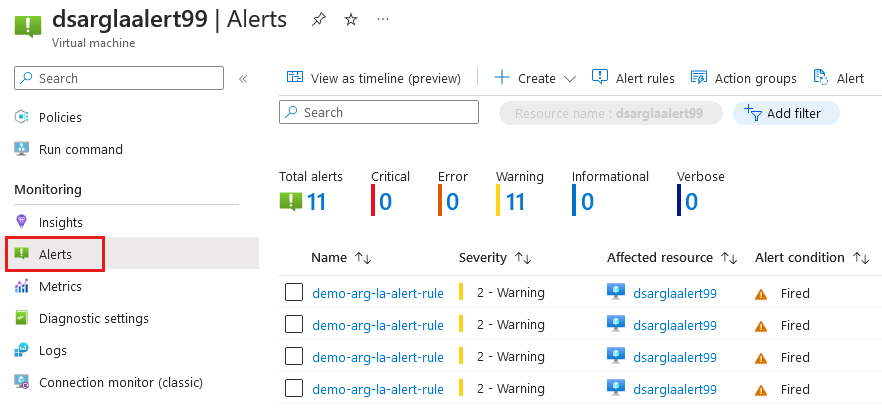
Task: Mark the page as favorite with the star
Action: pos(351,20)
